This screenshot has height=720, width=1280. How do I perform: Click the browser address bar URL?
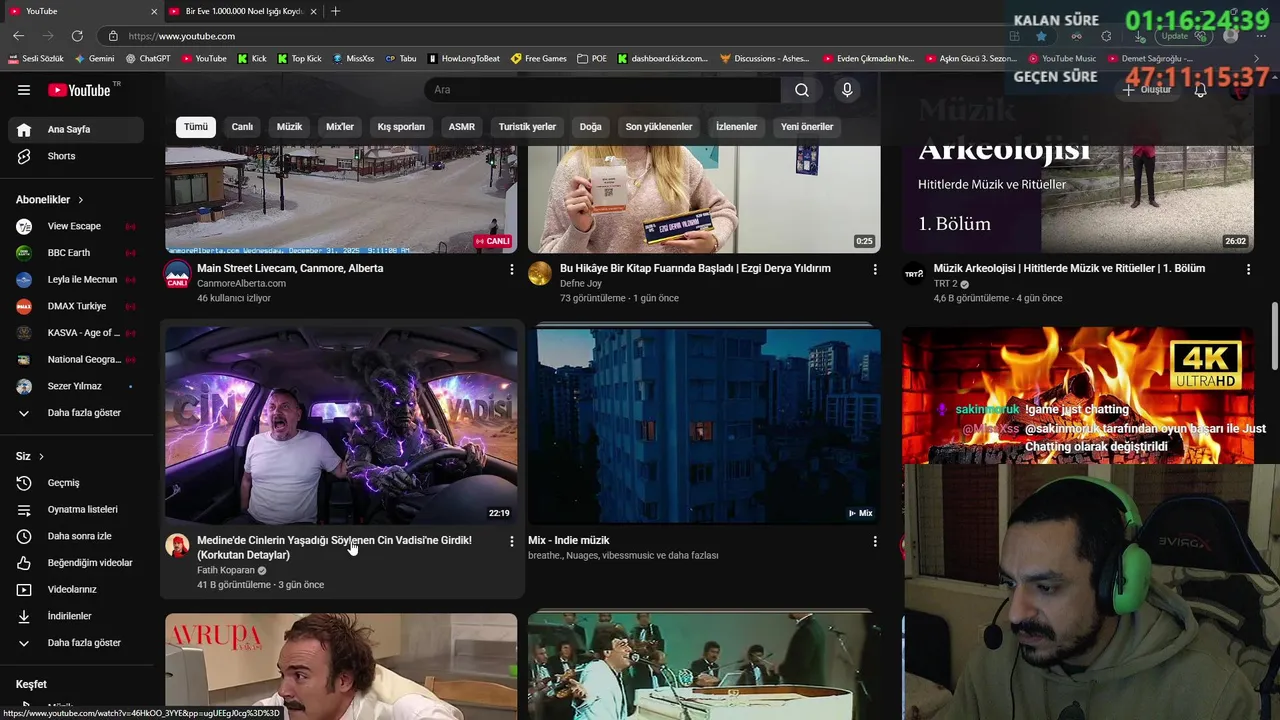coord(182,36)
